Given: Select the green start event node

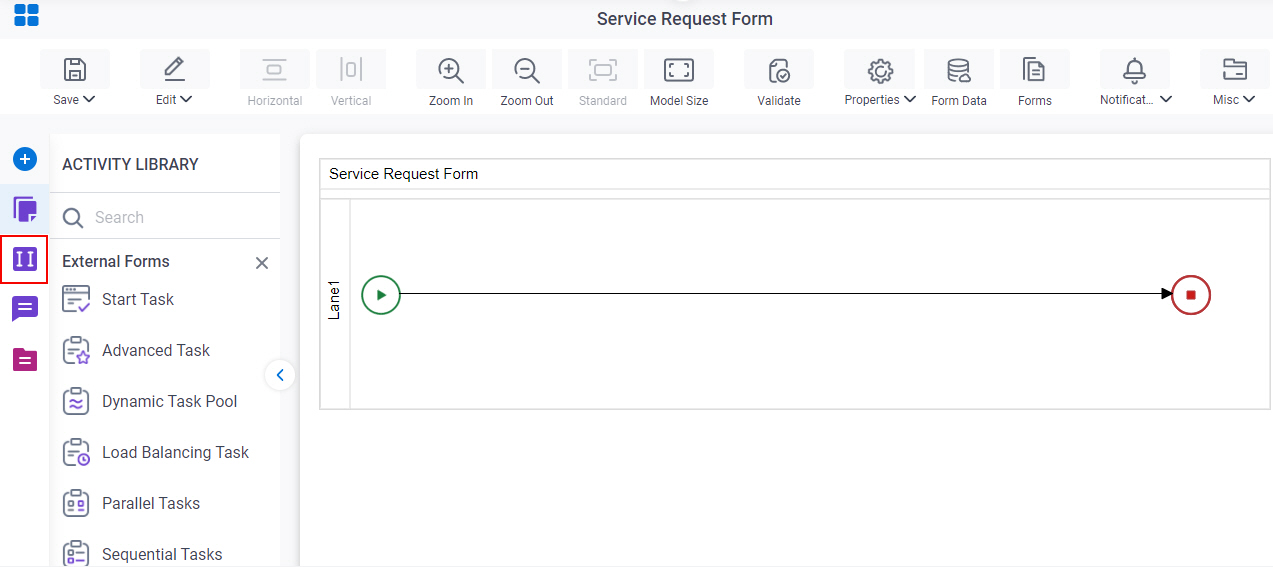Looking at the screenshot, I should [x=381, y=295].
